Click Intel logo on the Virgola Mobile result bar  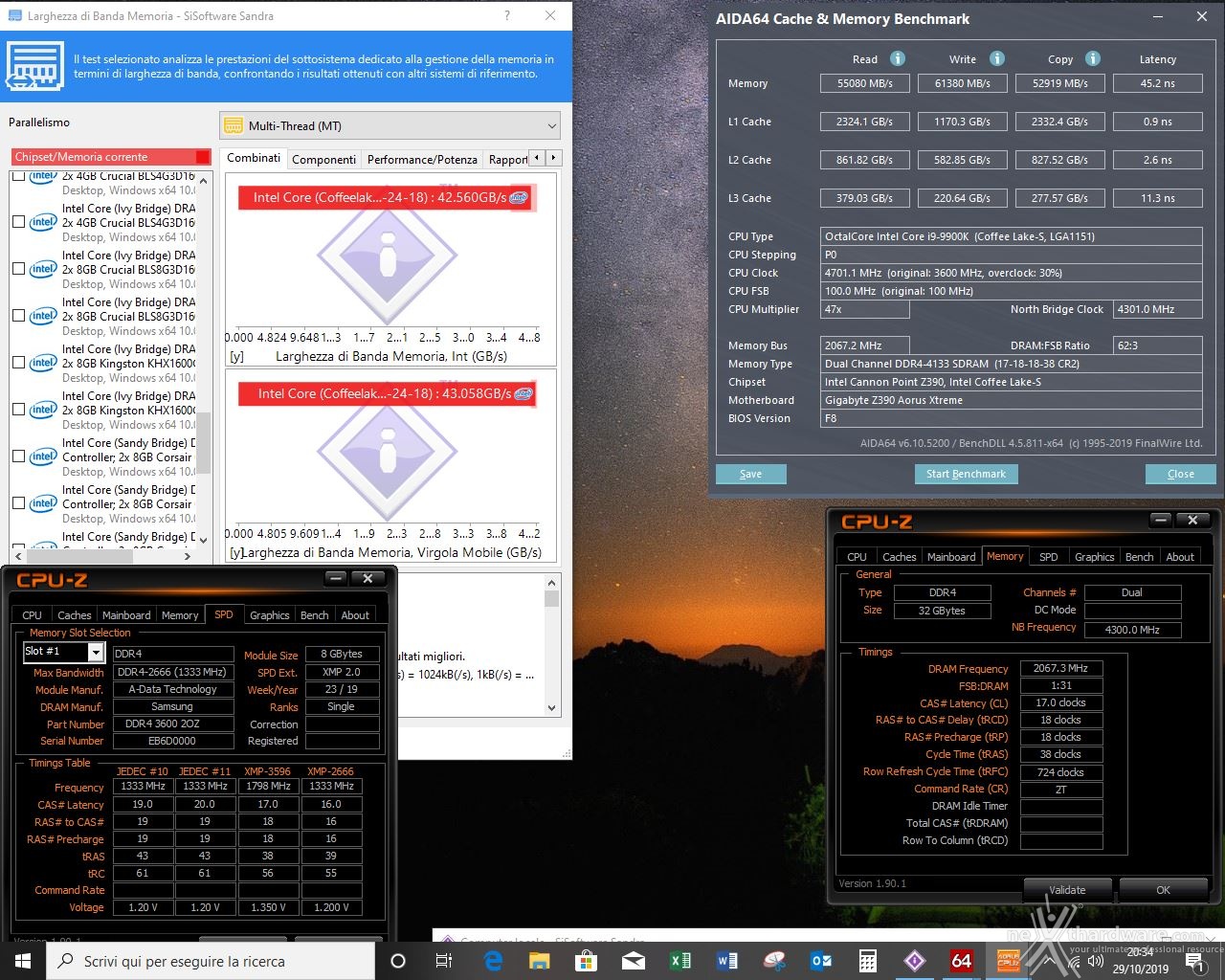point(523,393)
